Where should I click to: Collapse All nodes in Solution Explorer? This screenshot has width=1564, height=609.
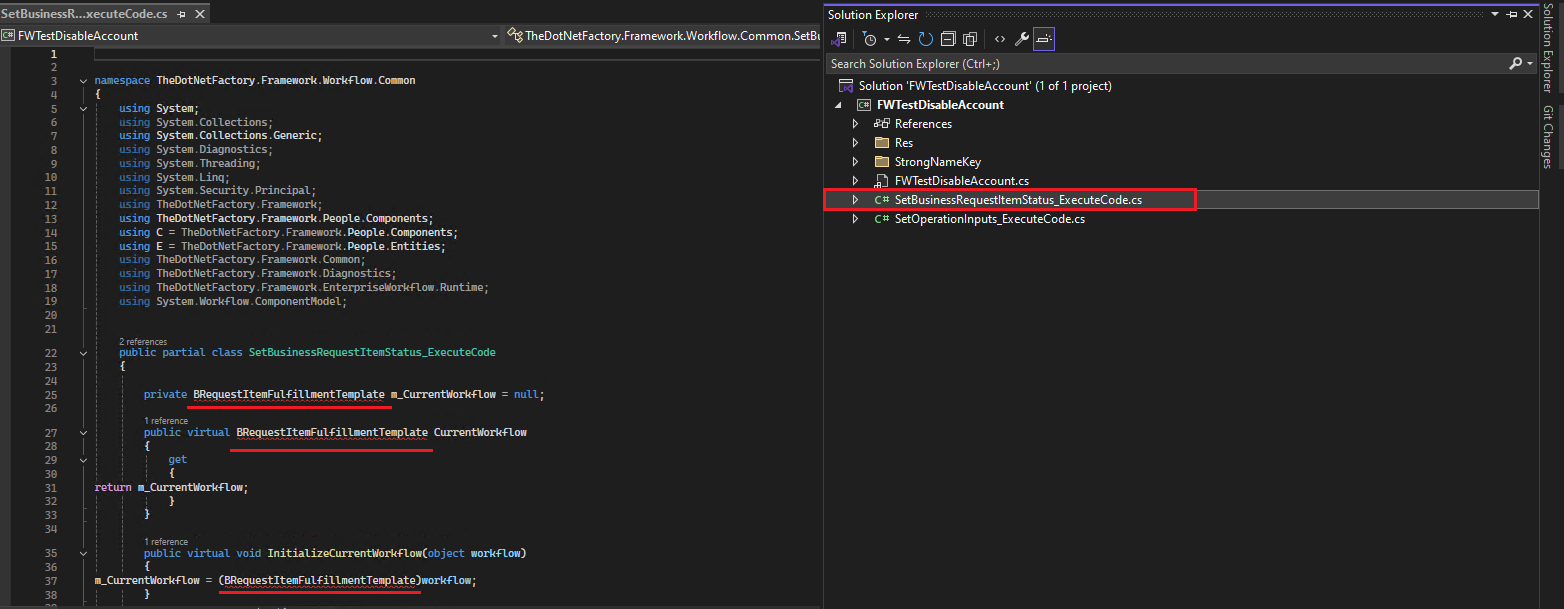(948, 39)
